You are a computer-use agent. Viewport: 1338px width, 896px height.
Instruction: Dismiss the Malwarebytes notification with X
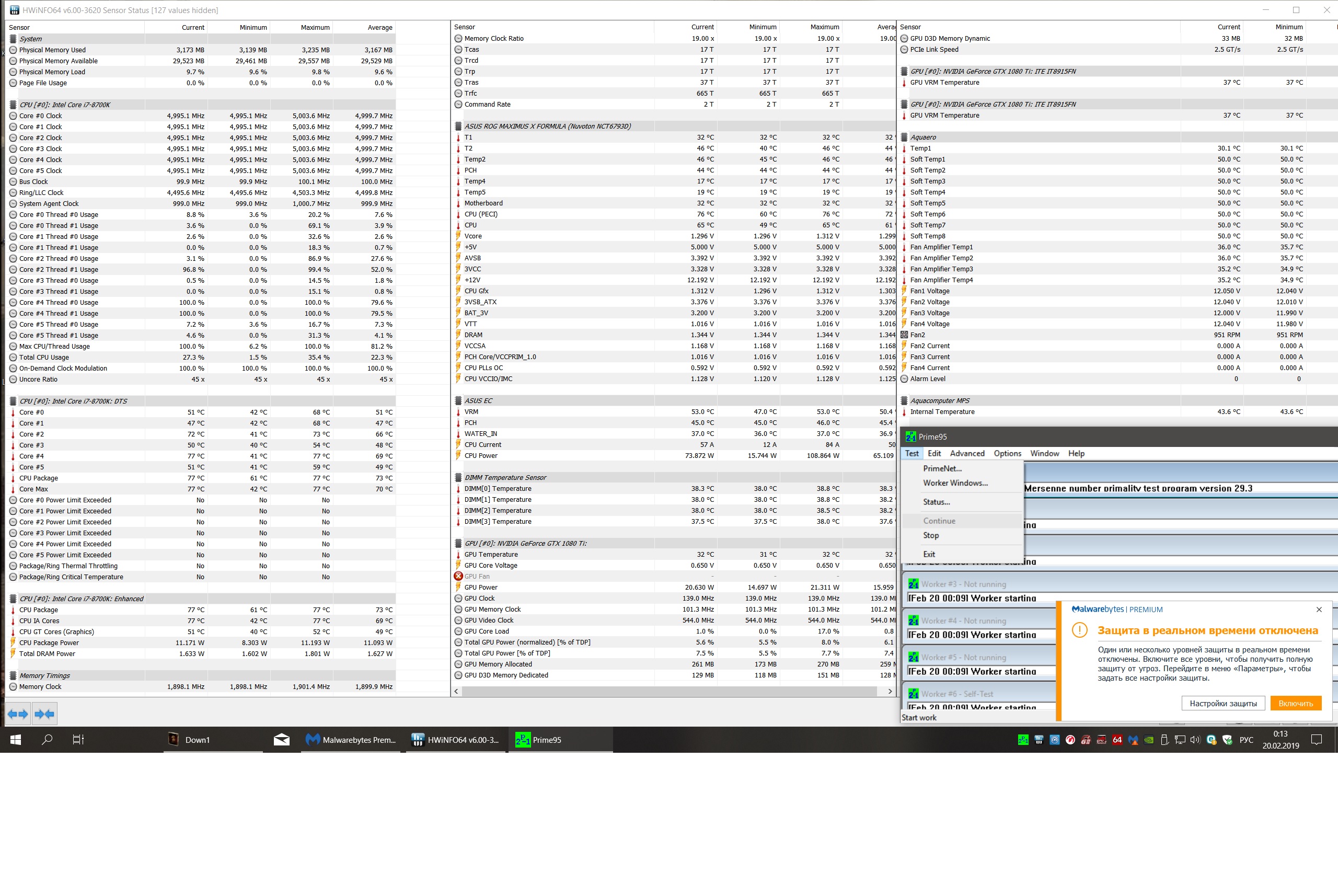[1319, 609]
